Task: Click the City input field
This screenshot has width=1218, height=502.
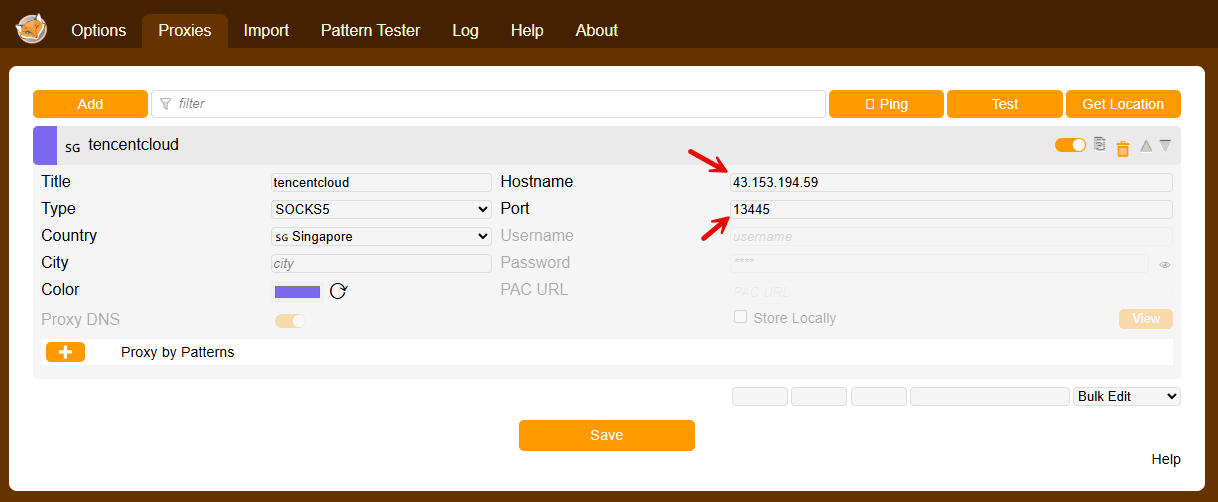Action: [x=381, y=264]
